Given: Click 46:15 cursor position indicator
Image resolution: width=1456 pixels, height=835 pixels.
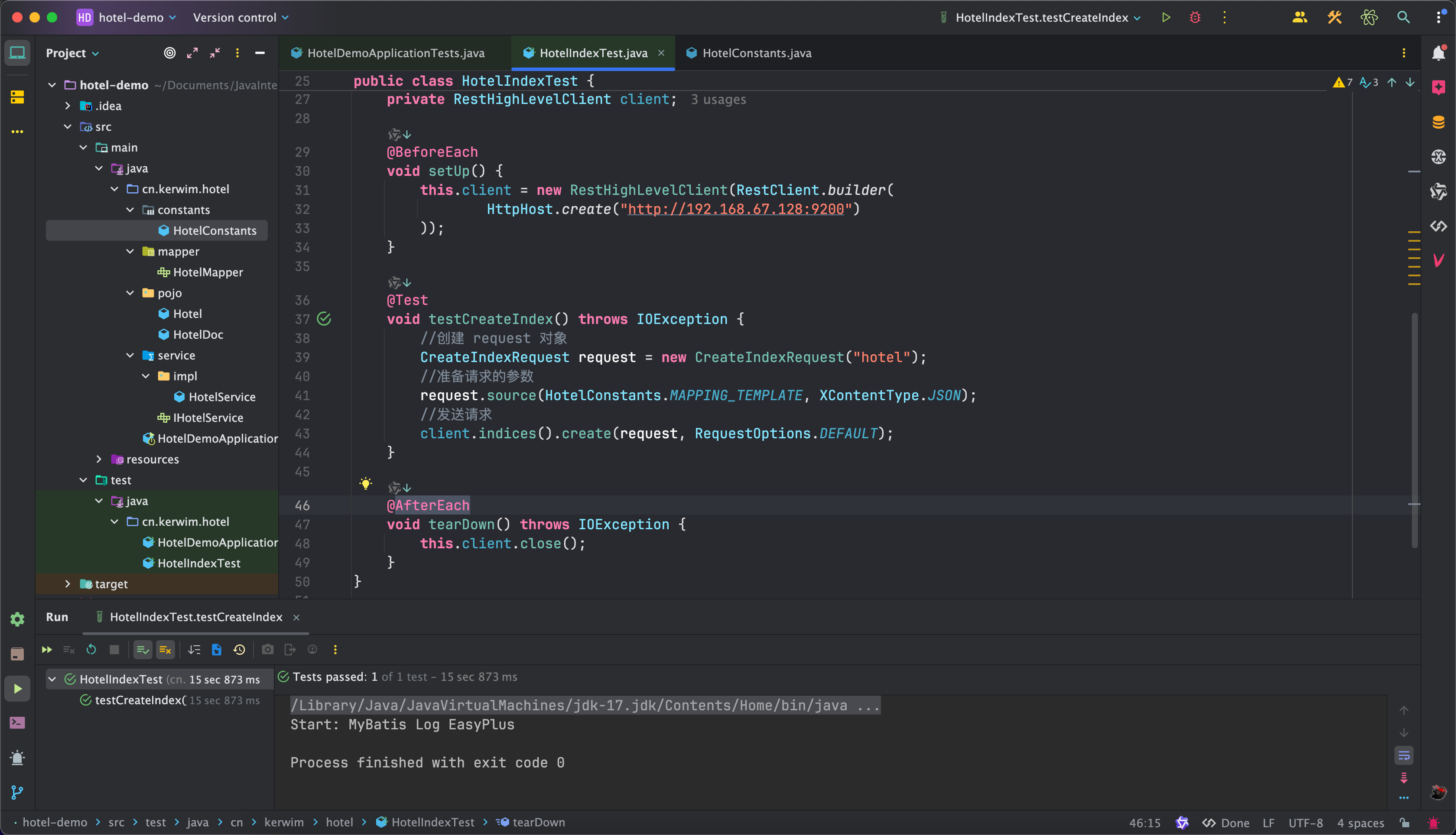Looking at the screenshot, I should 1144,822.
